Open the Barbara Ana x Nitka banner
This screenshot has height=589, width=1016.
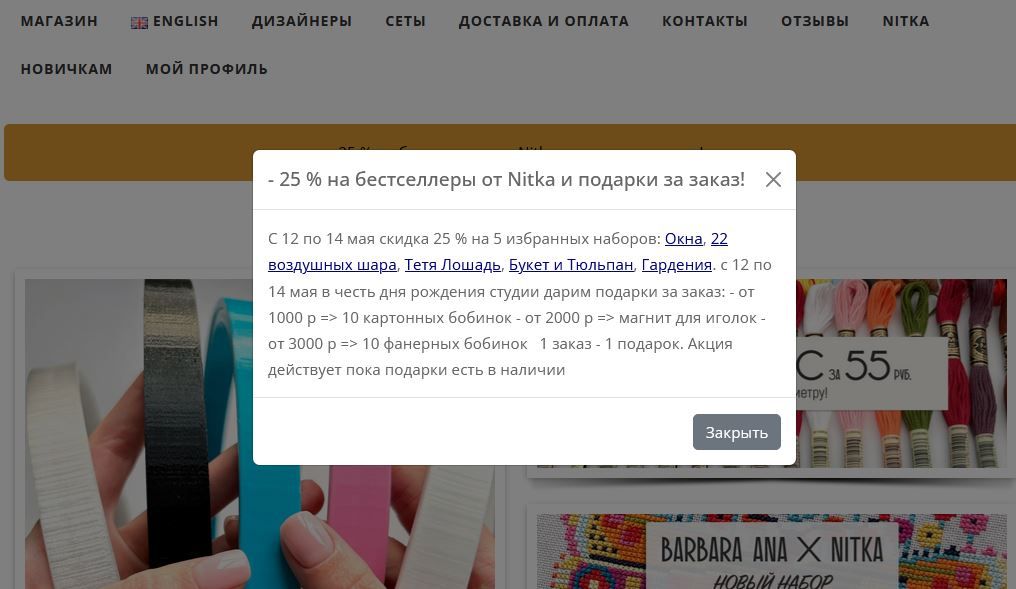771,551
